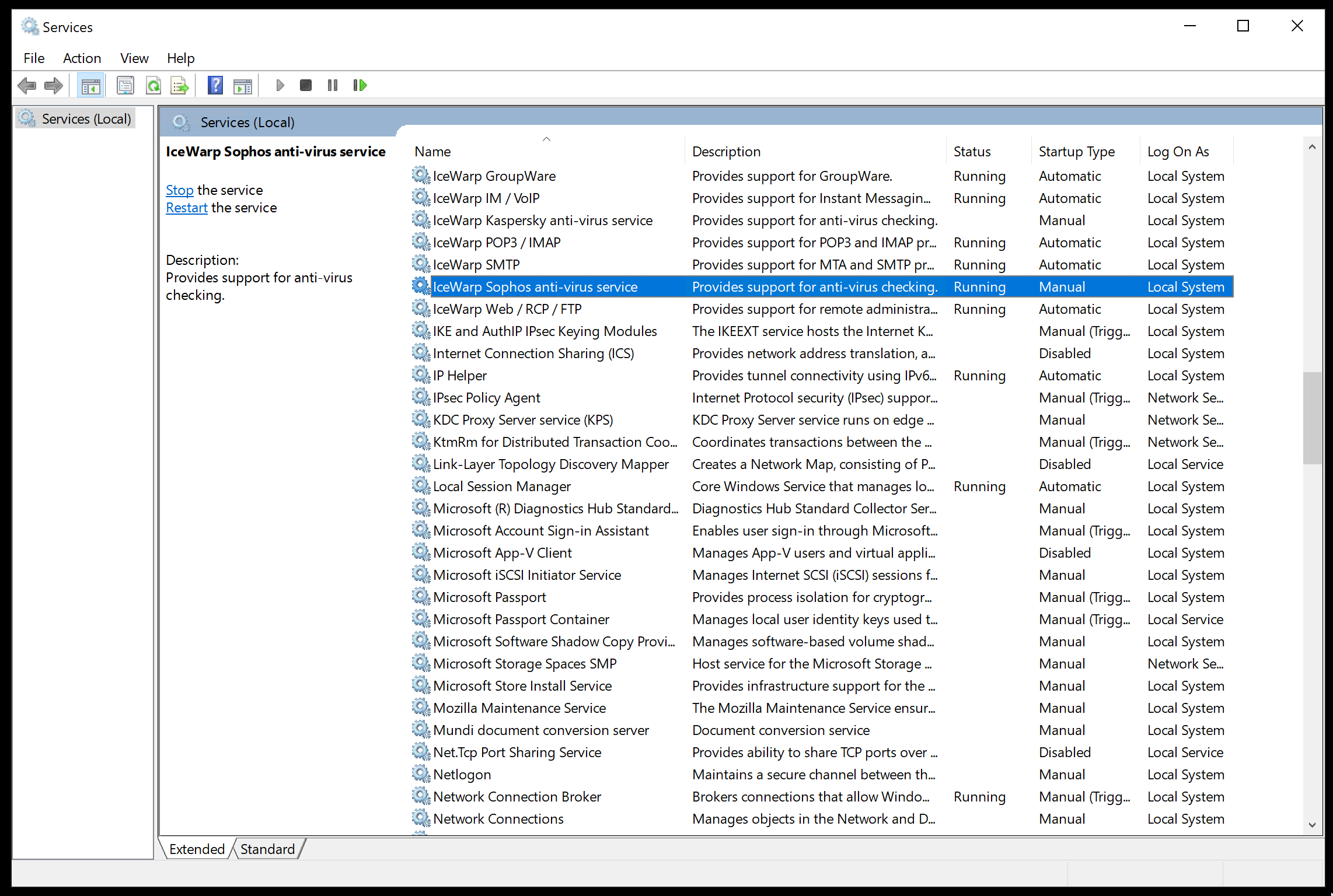
Task: Select Microsoft Account Sign-in Assistant
Action: [822, 531]
